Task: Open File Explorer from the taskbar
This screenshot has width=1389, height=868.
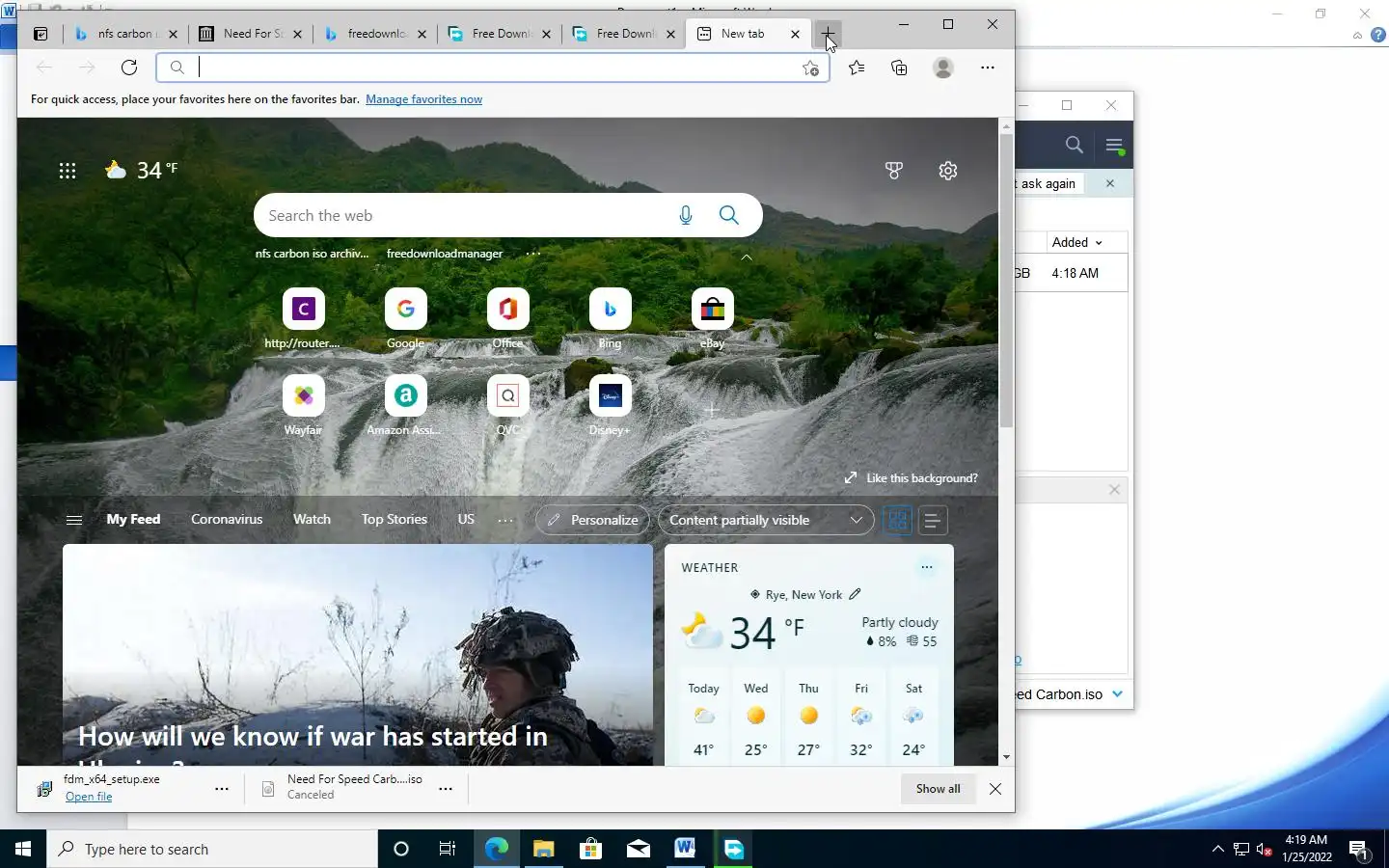Action: pos(544,849)
